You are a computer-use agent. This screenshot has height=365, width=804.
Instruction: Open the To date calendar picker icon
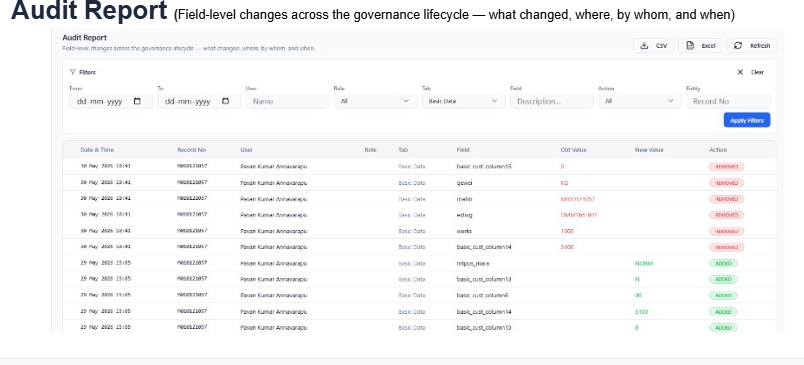point(225,102)
